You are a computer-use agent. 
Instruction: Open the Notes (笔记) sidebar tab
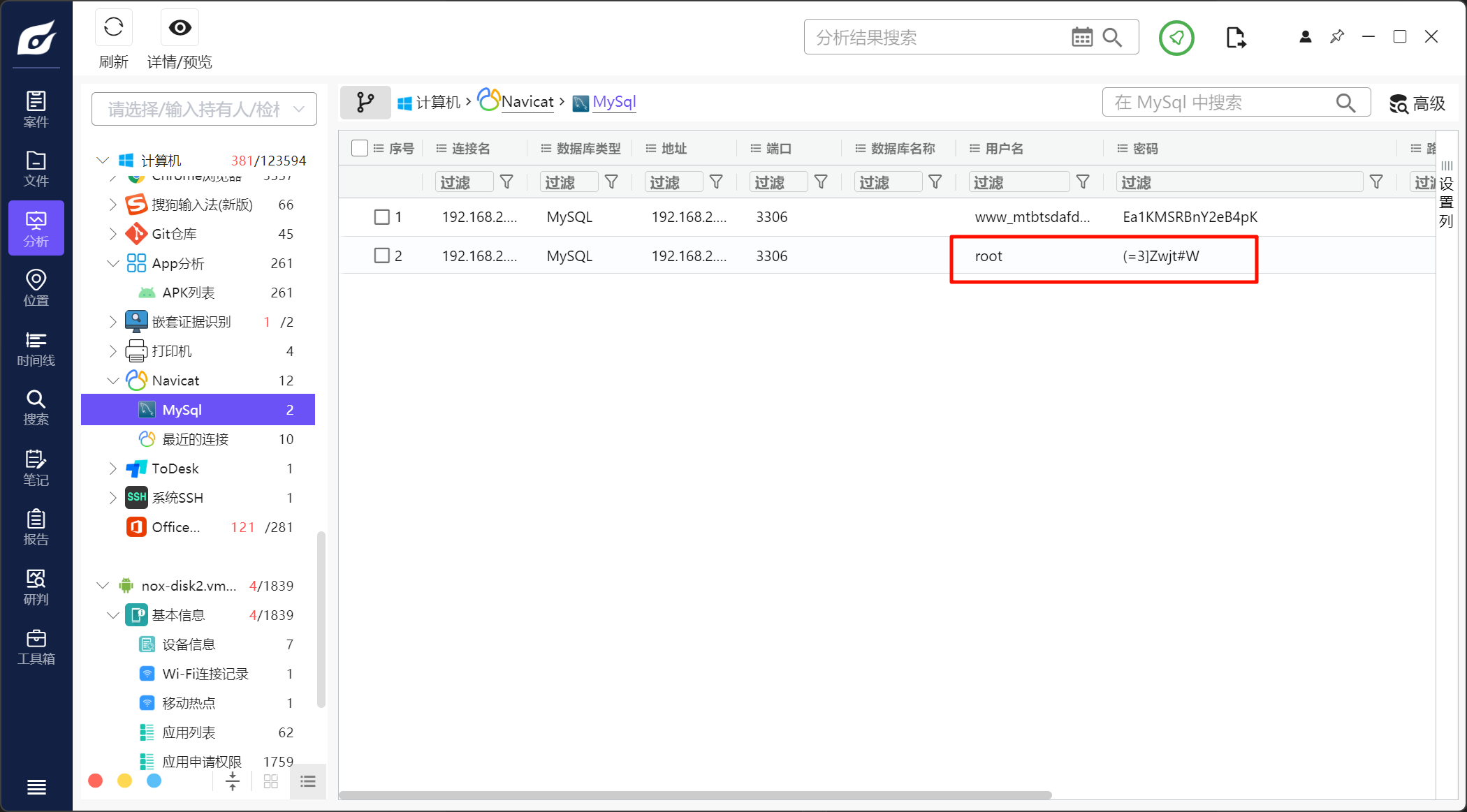(x=36, y=468)
